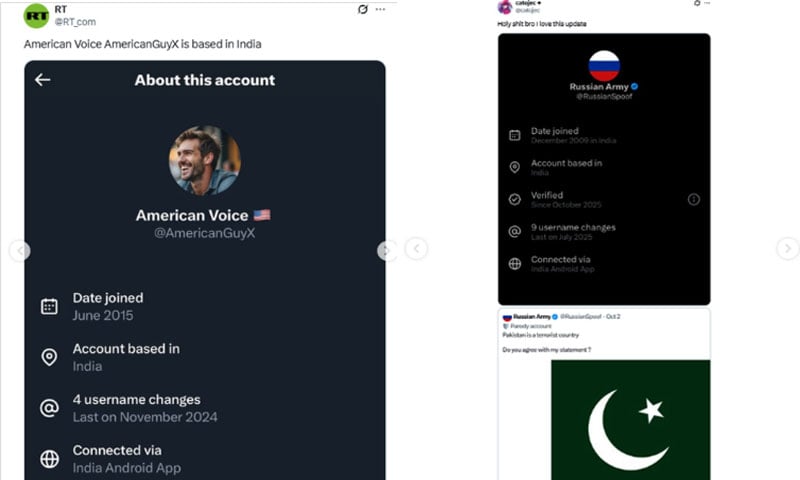The height and width of the screenshot is (480, 800).
Task: Click the American Voice profile photo
Action: (204, 160)
